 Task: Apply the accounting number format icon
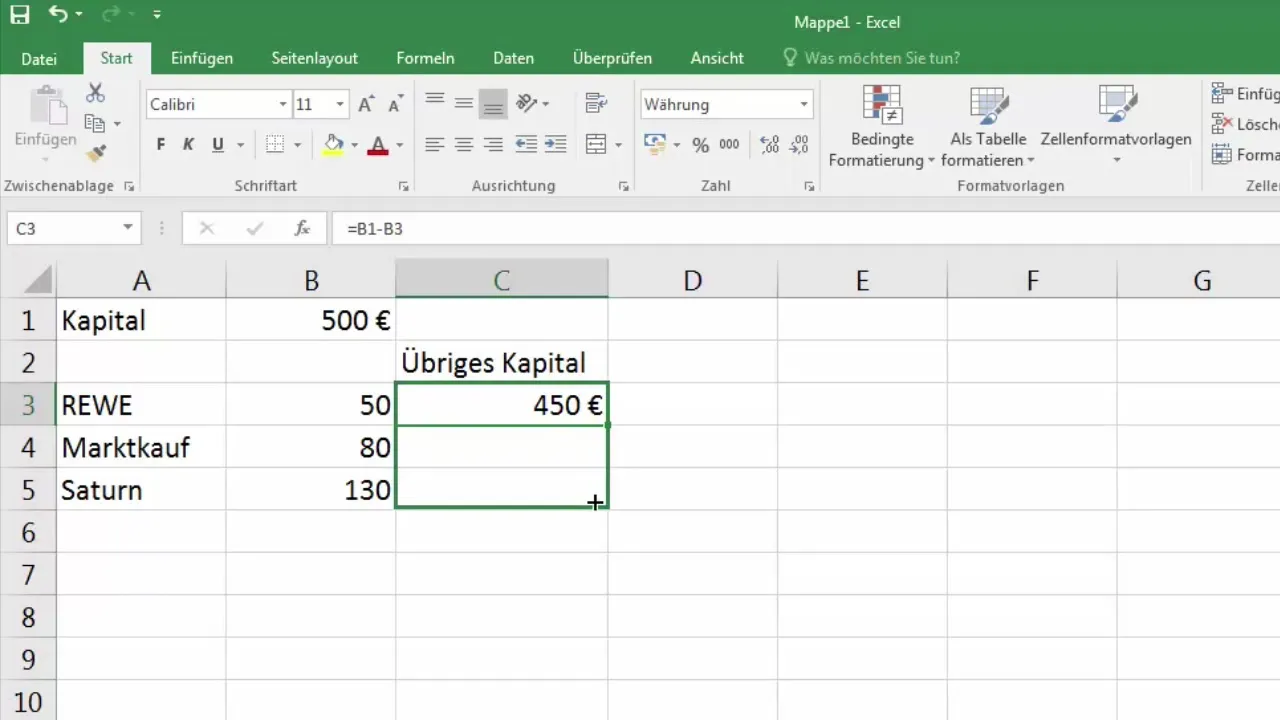[x=655, y=145]
